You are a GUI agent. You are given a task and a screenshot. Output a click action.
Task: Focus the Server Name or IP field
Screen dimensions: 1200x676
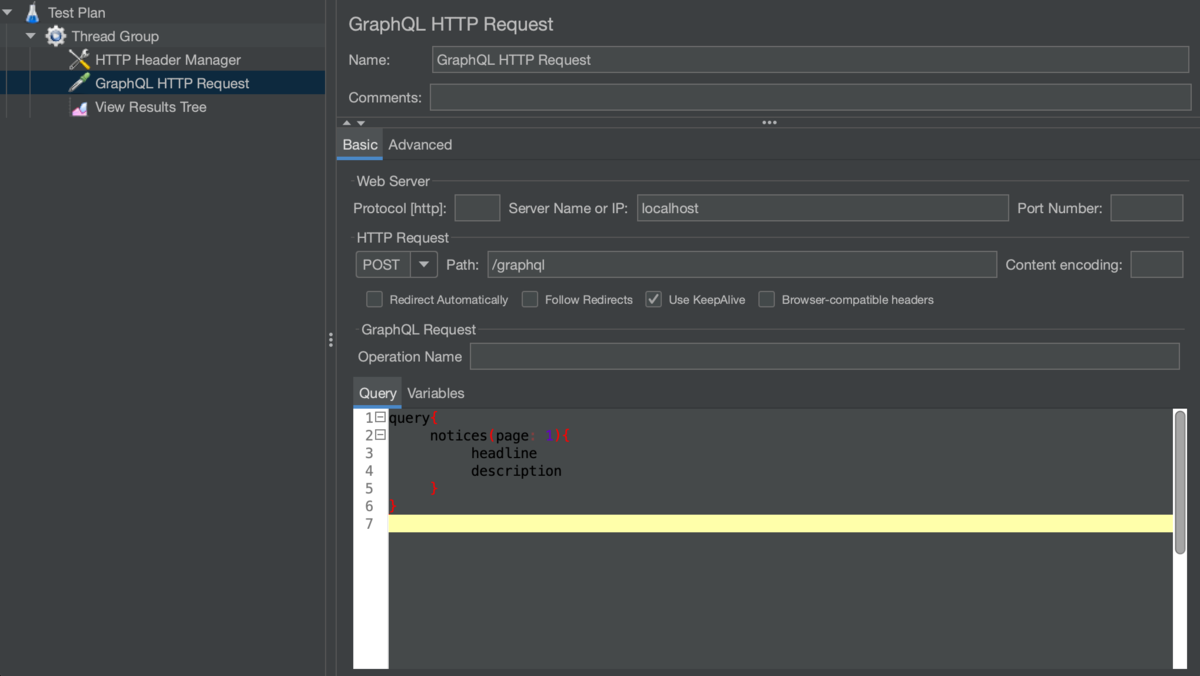point(822,208)
